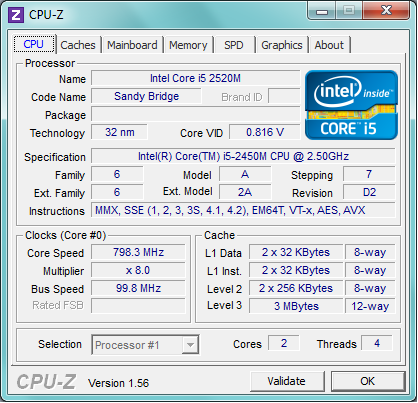Select the Memory tab
Viewport: 418px width, 403px height.
pos(188,45)
